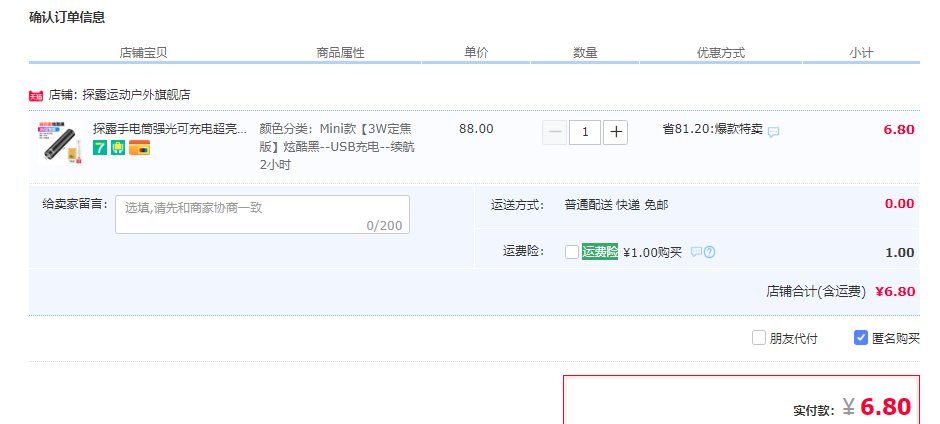
Task: Click the 单价 column header
Action: pyautogui.click(x=476, y=52)
